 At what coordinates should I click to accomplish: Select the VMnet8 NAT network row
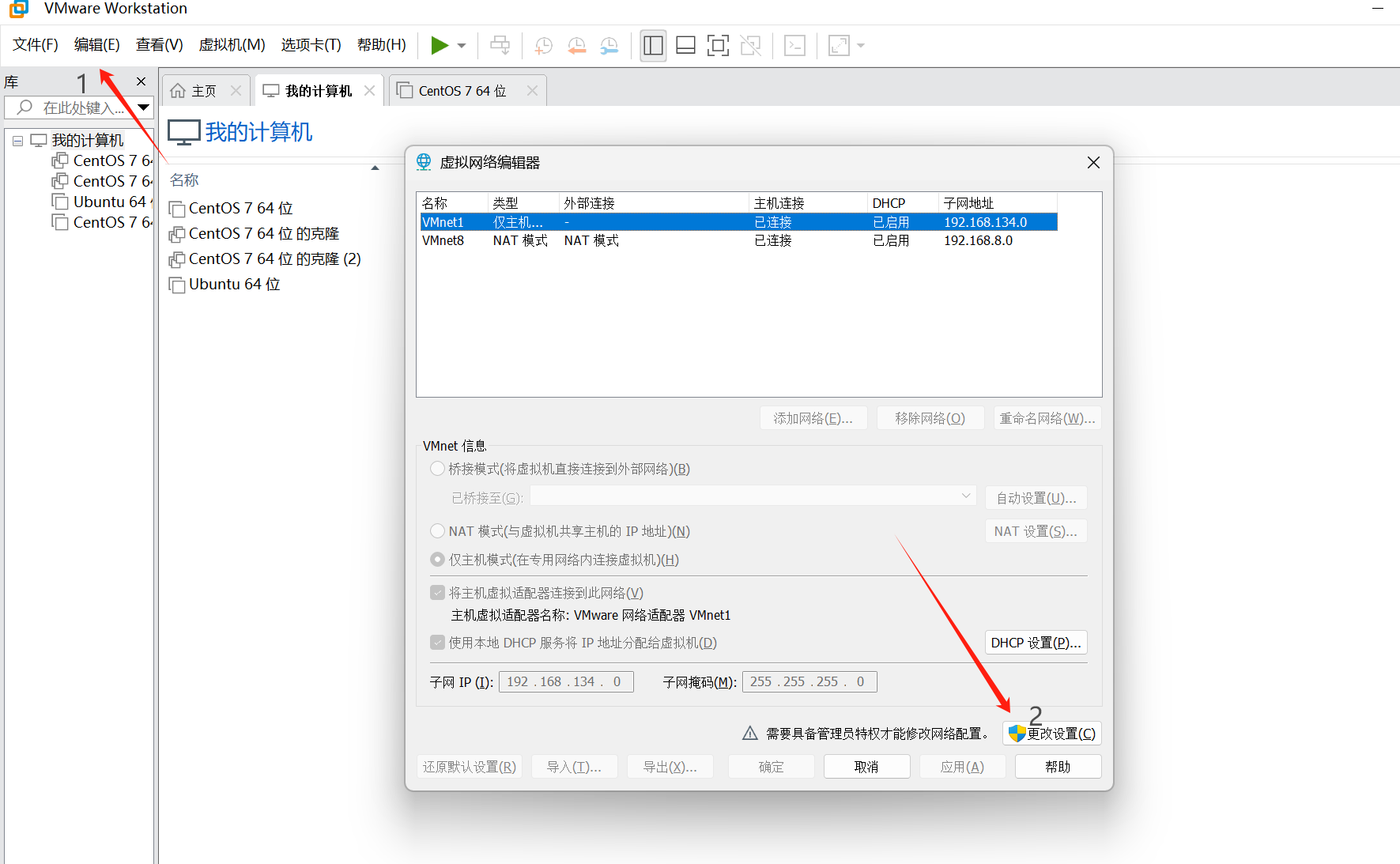click(x=738, y=240)
